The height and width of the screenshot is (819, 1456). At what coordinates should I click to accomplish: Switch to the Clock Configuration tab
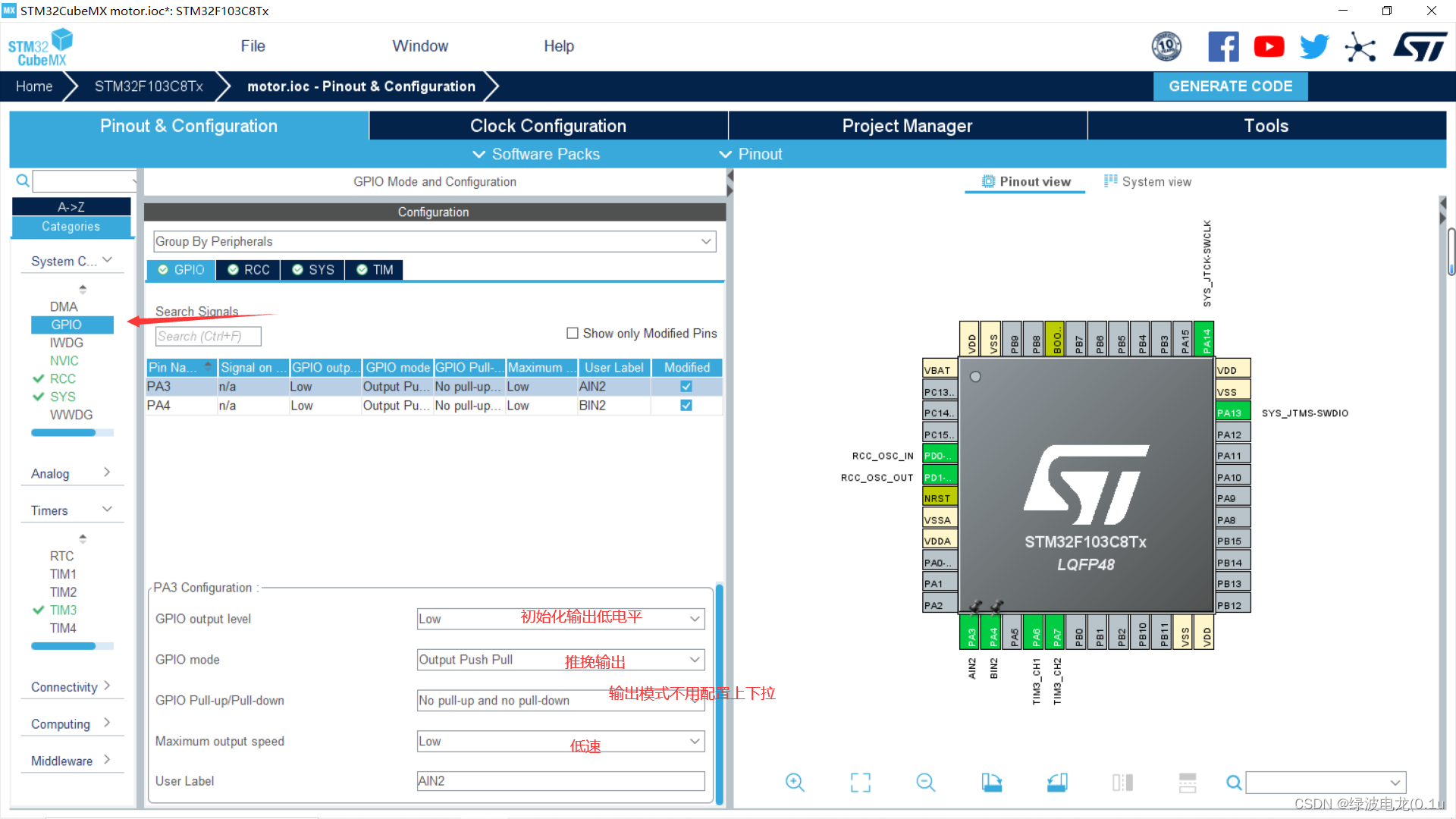[x=548, y=126]
